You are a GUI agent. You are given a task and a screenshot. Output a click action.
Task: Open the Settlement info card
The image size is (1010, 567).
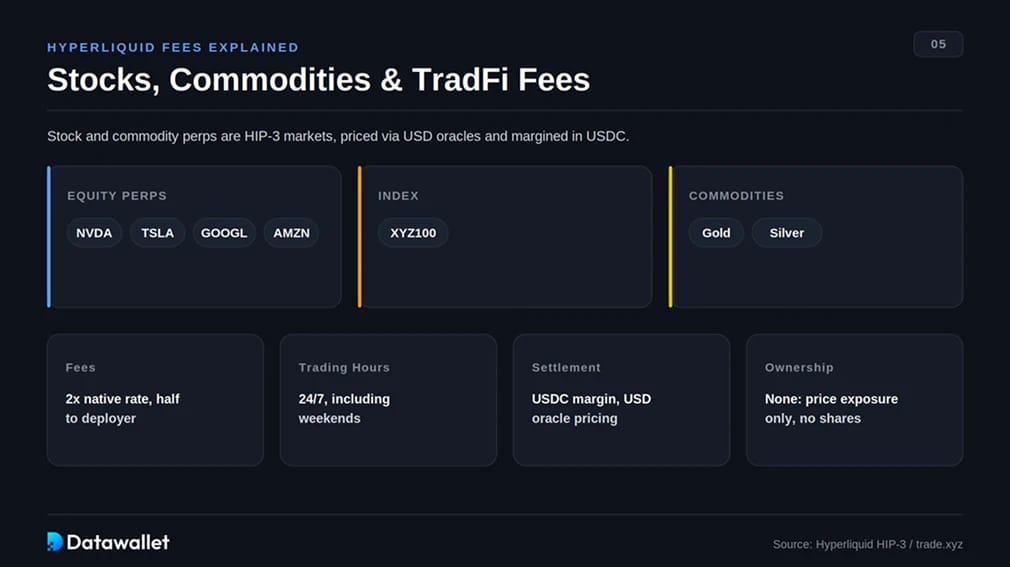pyautogui.click(x=622, y=399)
